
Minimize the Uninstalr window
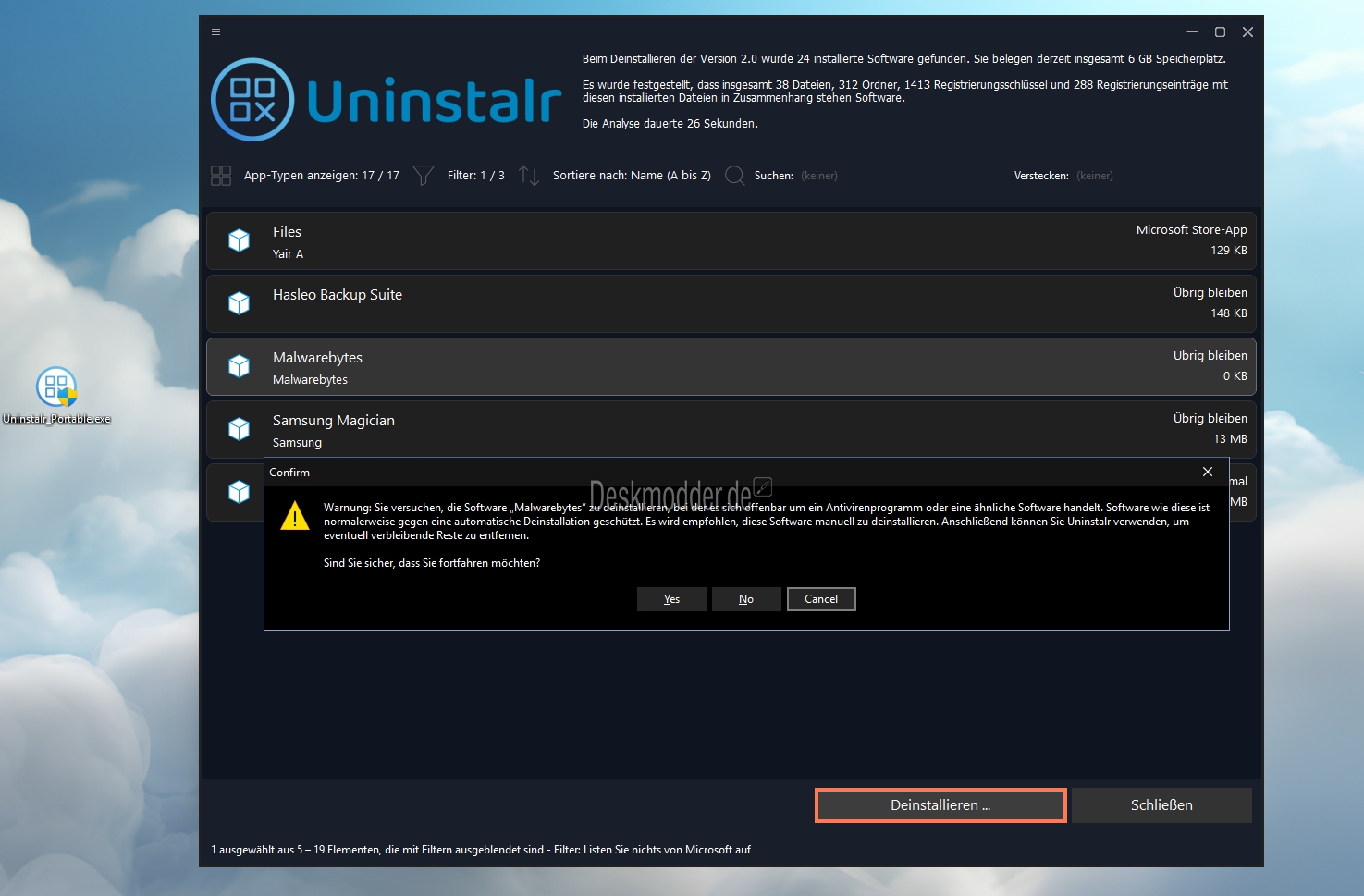point(1192,31)
